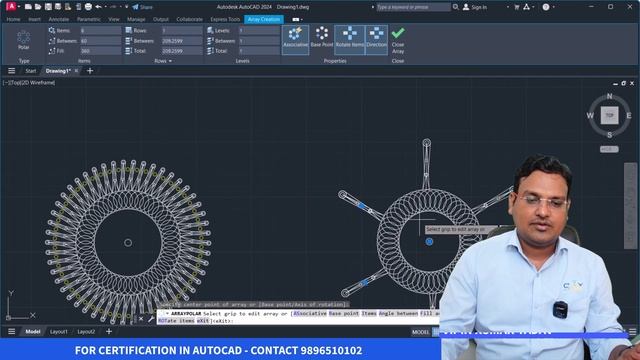The image size is (640, 360).
Task: Click the Items Between angle field
Action: (x=100, y=41)
